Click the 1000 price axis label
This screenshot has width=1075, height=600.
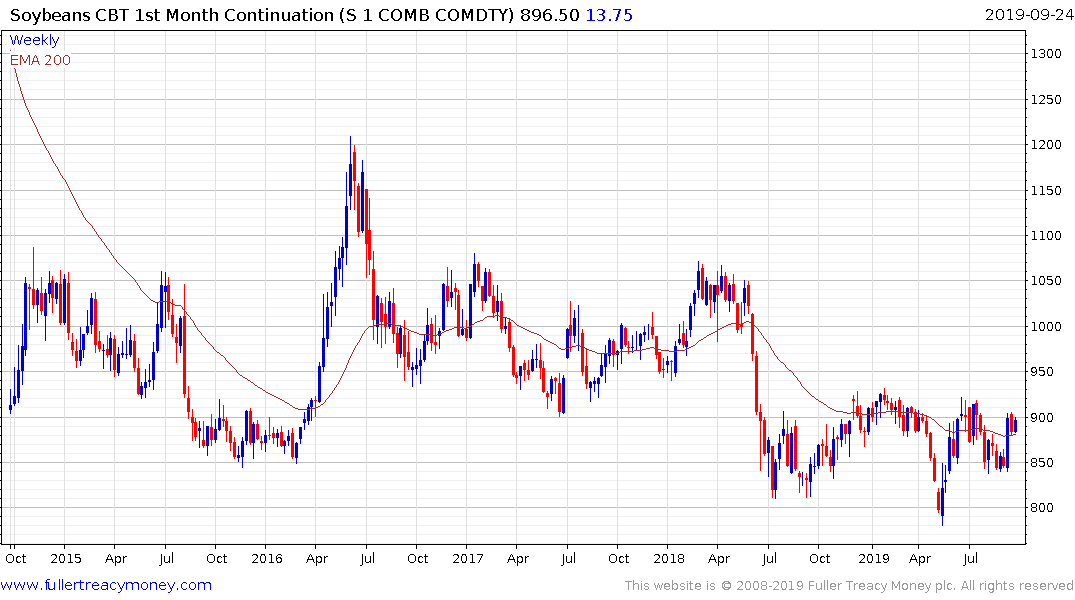(1046, 326)
